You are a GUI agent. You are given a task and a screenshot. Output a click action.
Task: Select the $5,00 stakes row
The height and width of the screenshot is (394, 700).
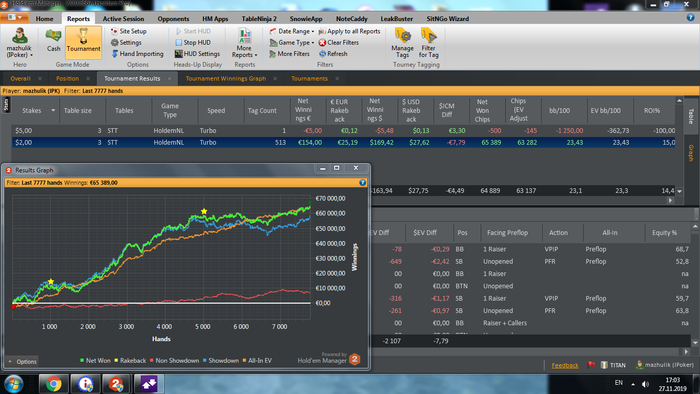(x=343, y=131)
